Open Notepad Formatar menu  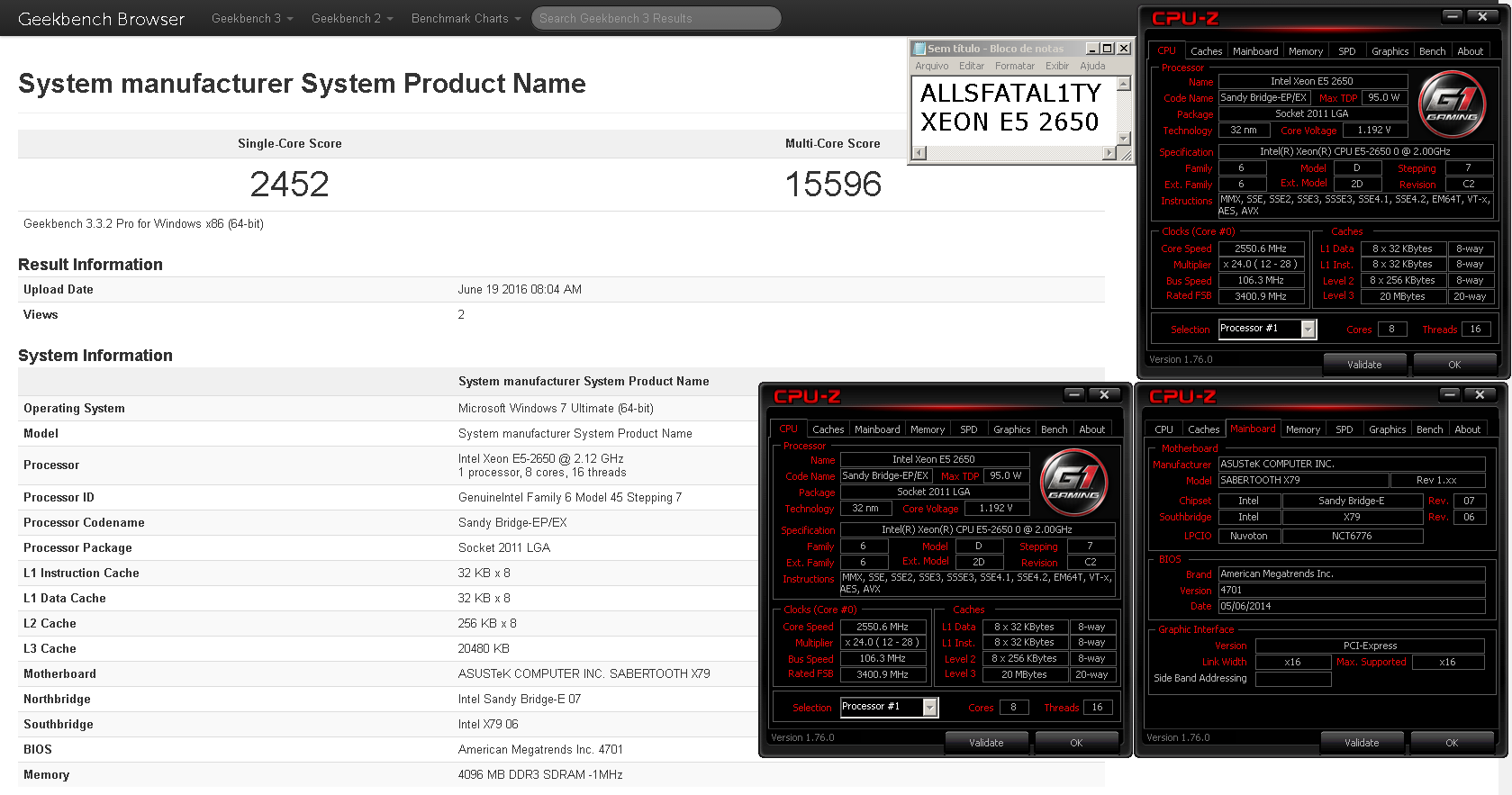(1015, 66)
